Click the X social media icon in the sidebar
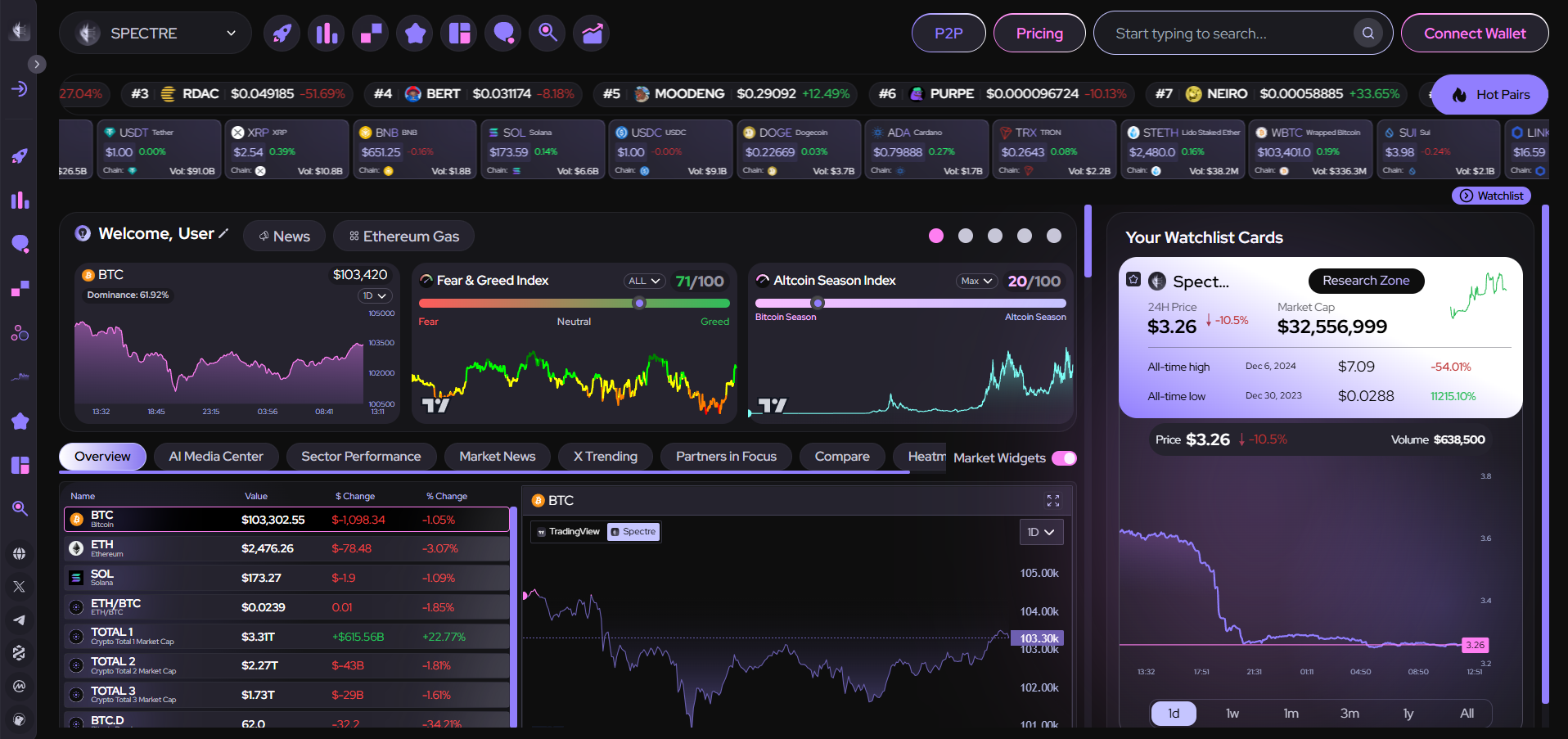The image size is (1568, 739). tap(20, 586)
